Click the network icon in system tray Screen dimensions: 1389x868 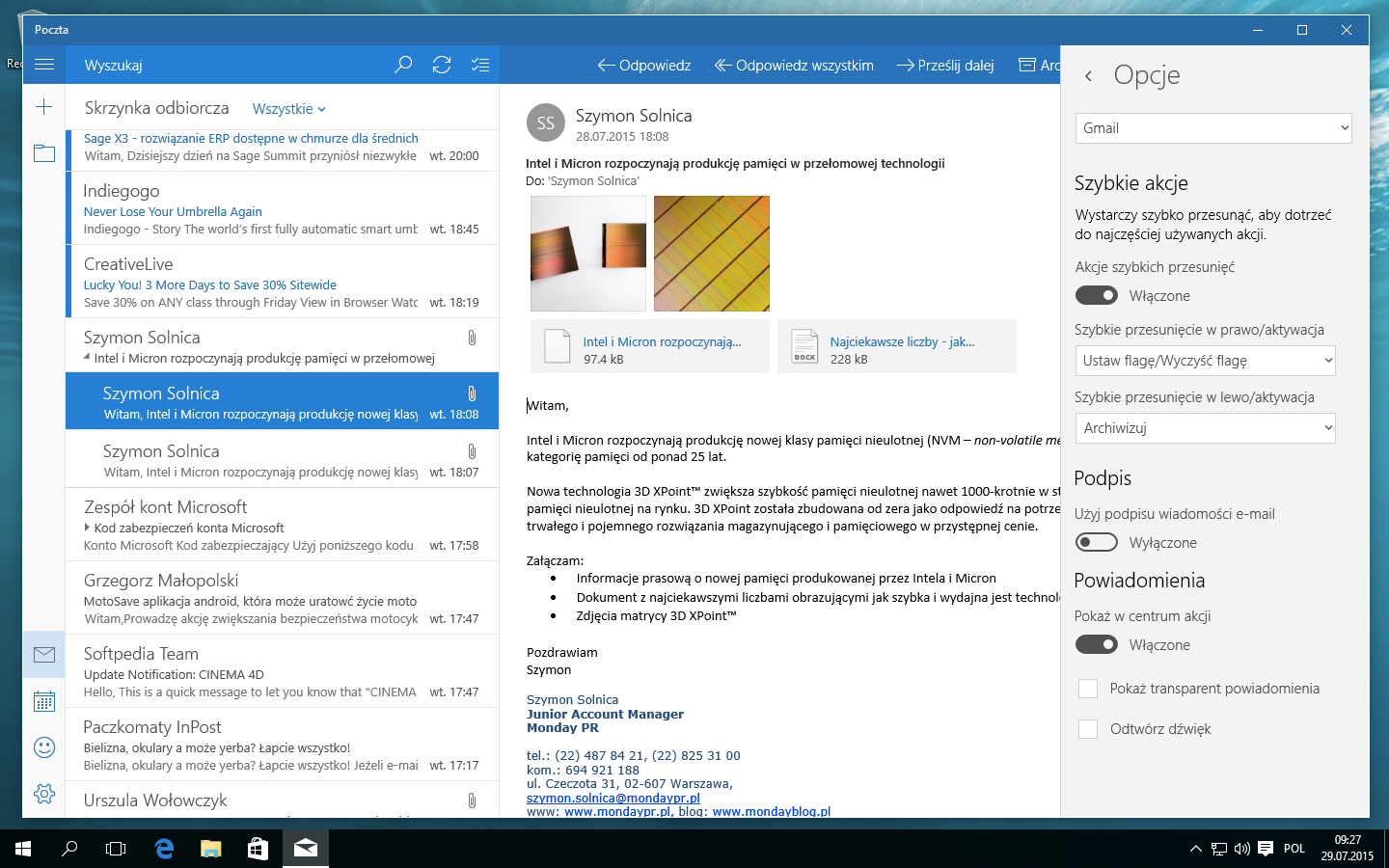coord(1219,849)
